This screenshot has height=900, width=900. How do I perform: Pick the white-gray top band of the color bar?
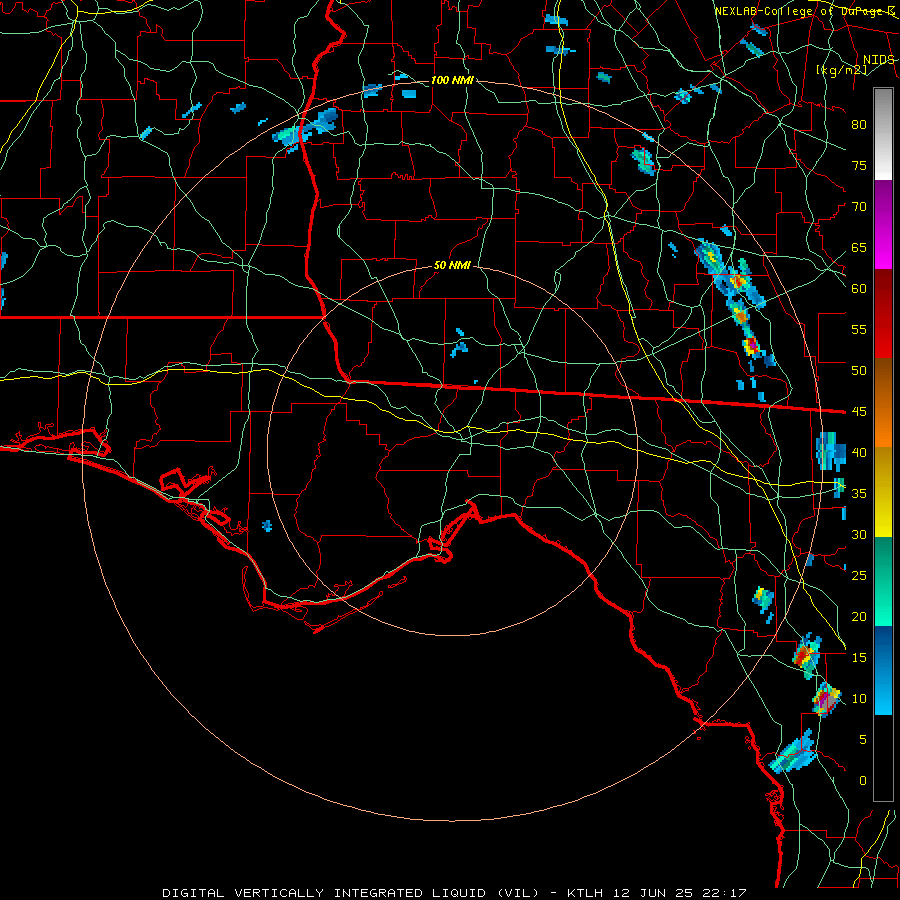[883, 135]
